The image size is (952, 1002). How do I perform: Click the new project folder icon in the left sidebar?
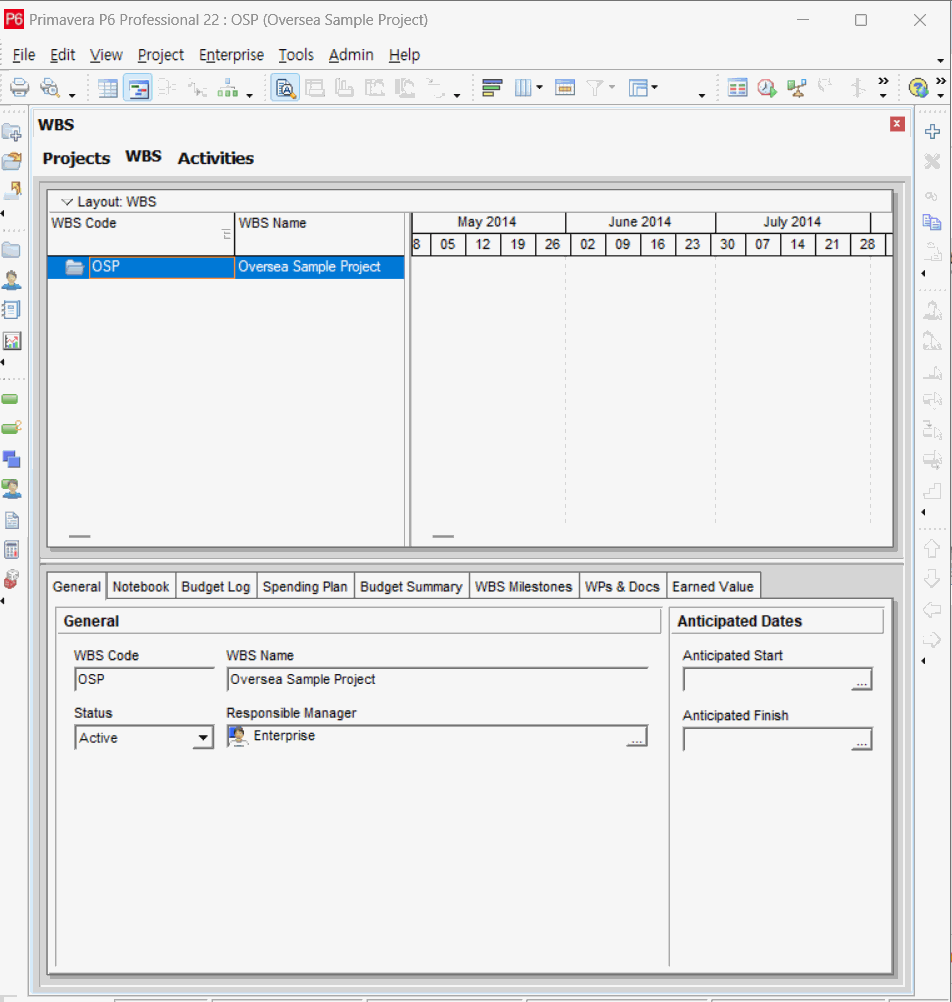[x=12, y=132]
